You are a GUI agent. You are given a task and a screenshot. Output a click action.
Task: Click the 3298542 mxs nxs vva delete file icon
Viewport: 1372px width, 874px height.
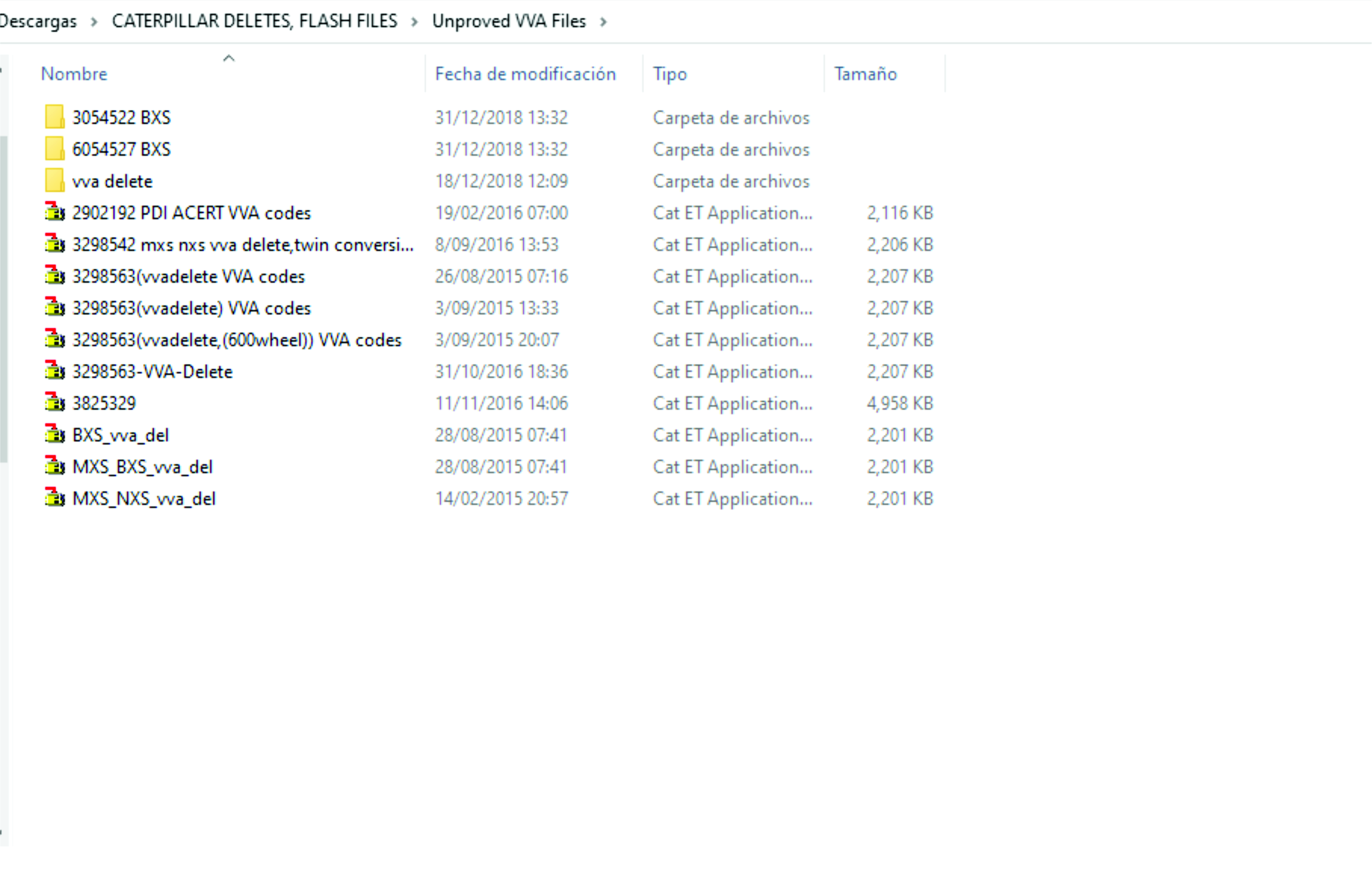click(x=55, y=244)
